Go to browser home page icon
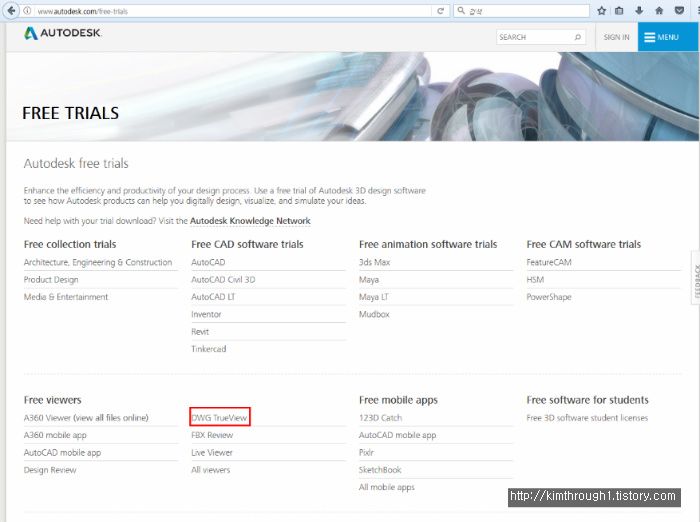700x522 pixels. tap(659, 11)
